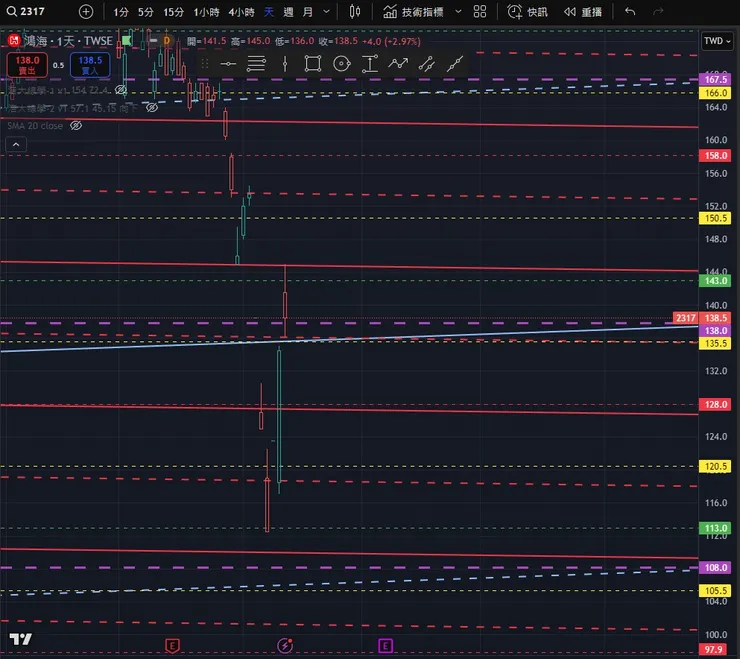Expand favorite indicators dropdown arrow

(x=458, y=12)
